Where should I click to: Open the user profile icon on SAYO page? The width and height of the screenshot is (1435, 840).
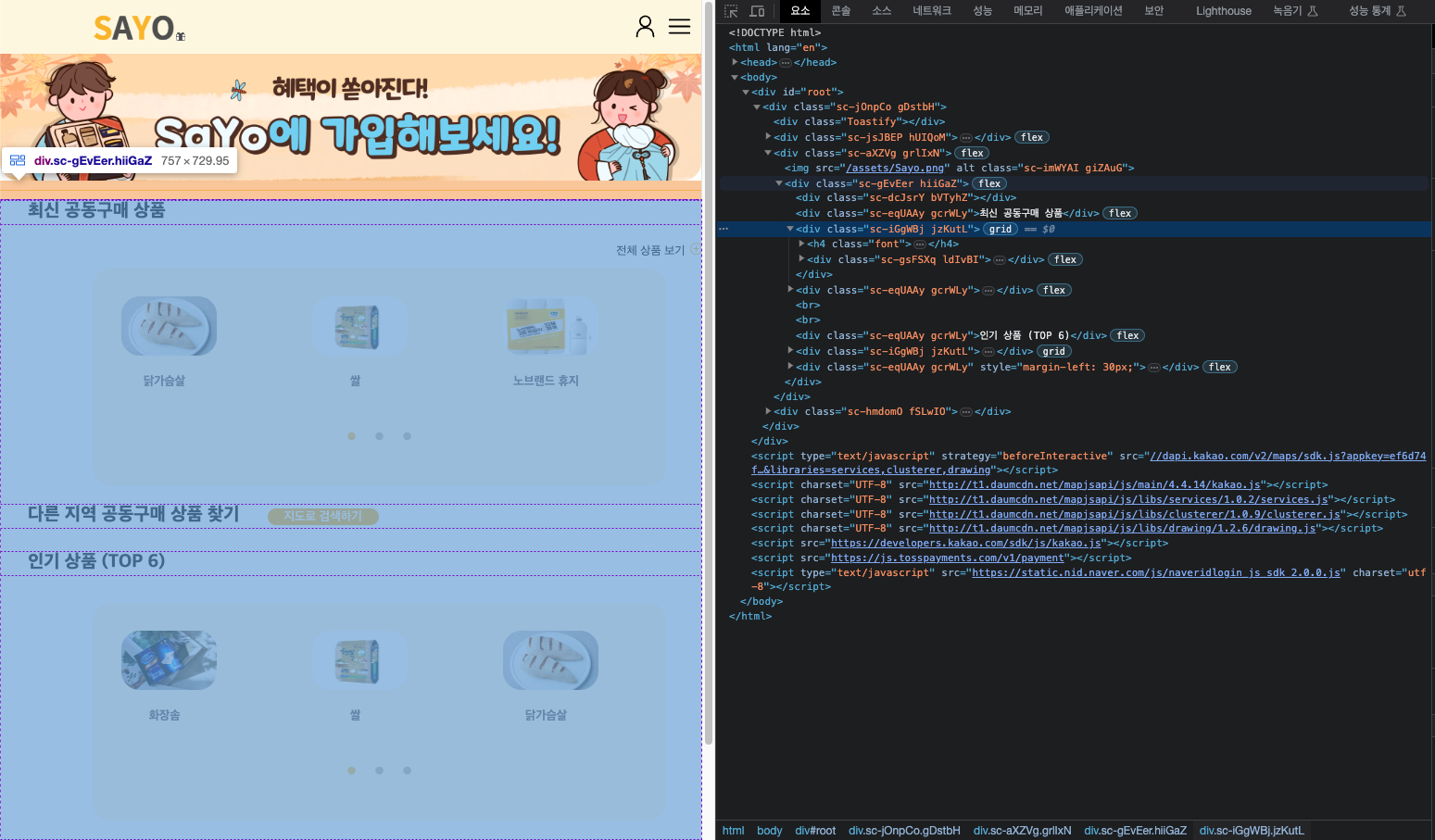pos(645,27)
